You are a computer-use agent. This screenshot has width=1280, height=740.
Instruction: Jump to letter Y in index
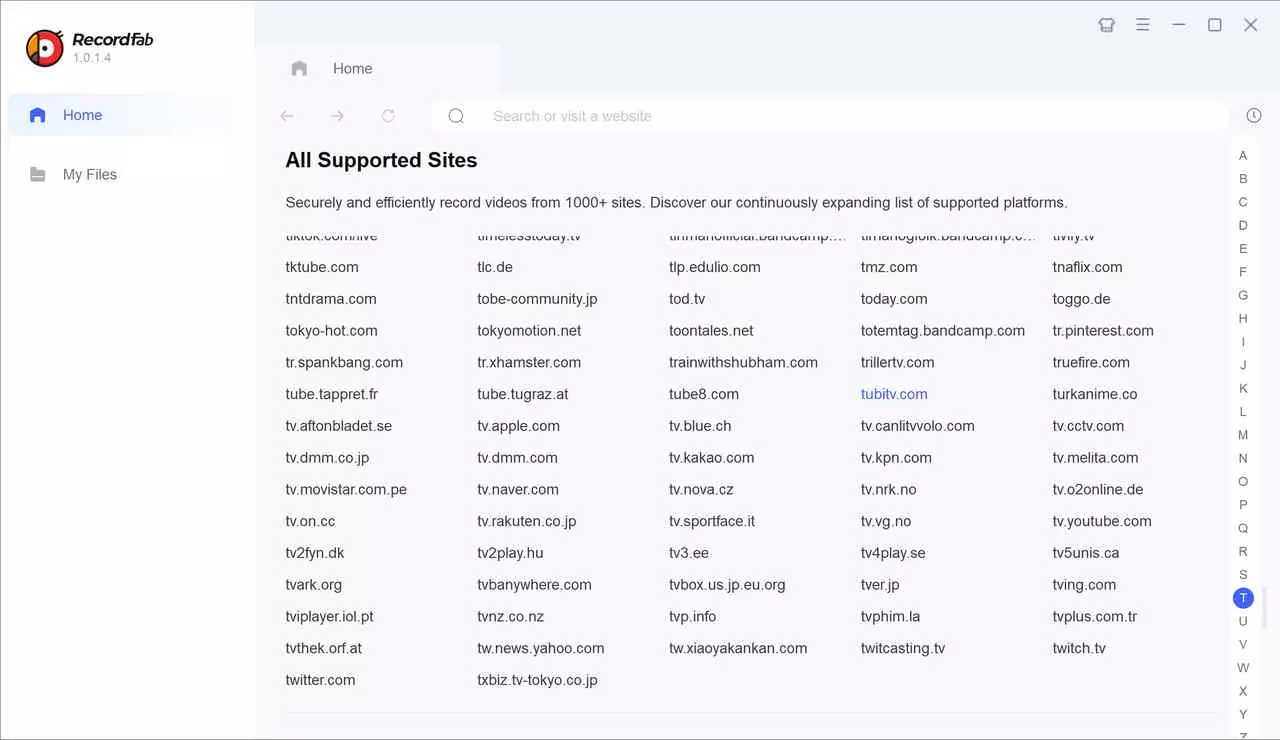pos(1243,714)
